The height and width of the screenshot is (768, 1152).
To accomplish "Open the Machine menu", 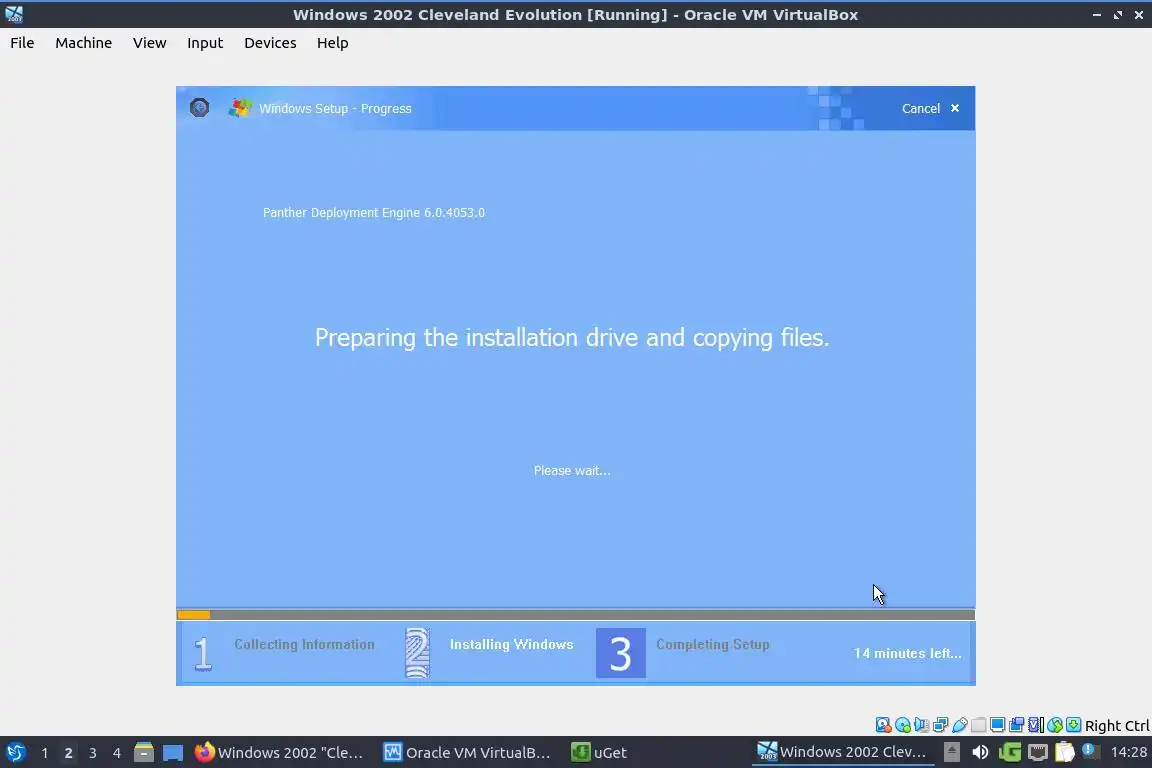I will pyautogui.click(x=84, y=43).
